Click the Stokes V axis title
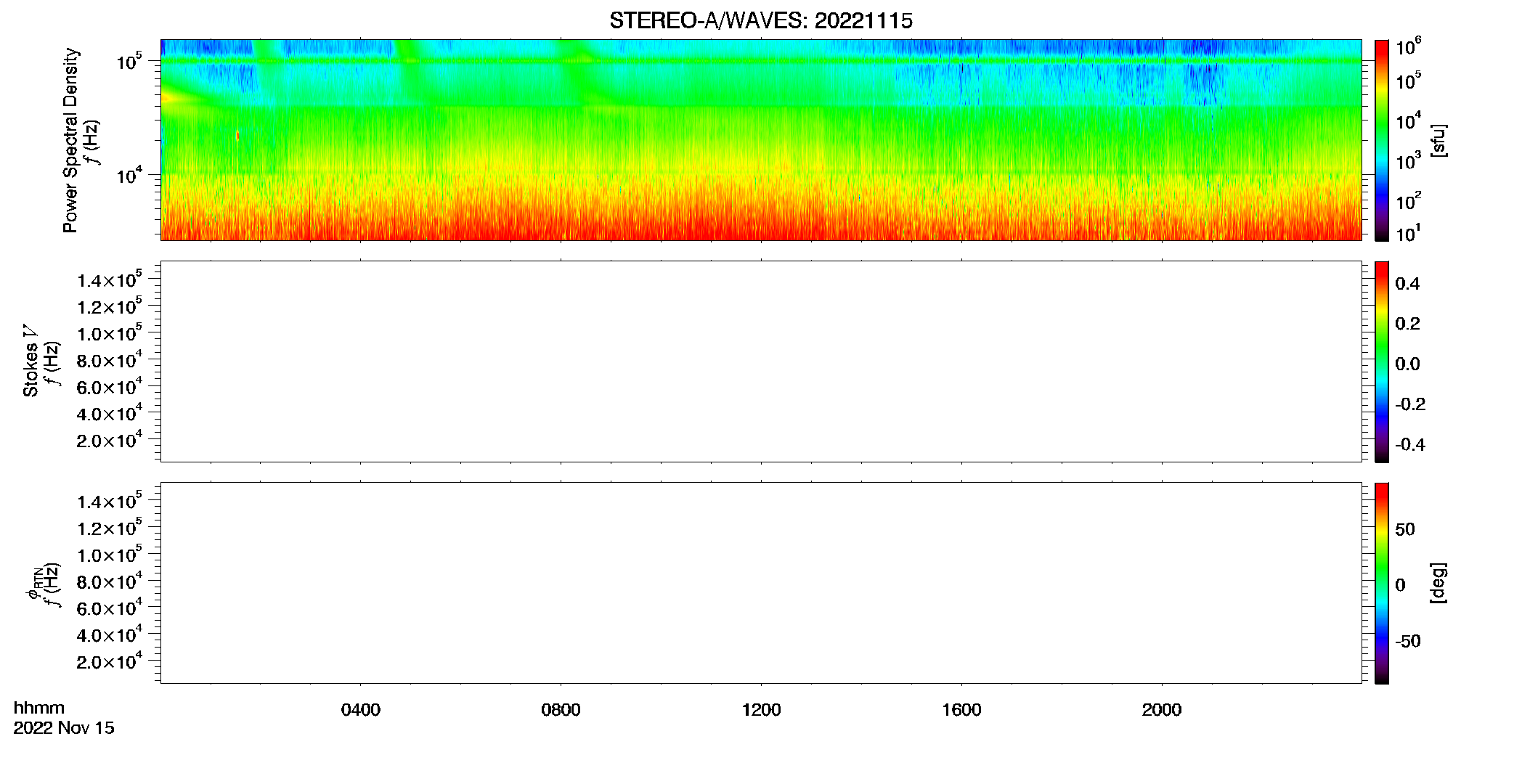The image size is (1522, 784). tap(30, 361)
